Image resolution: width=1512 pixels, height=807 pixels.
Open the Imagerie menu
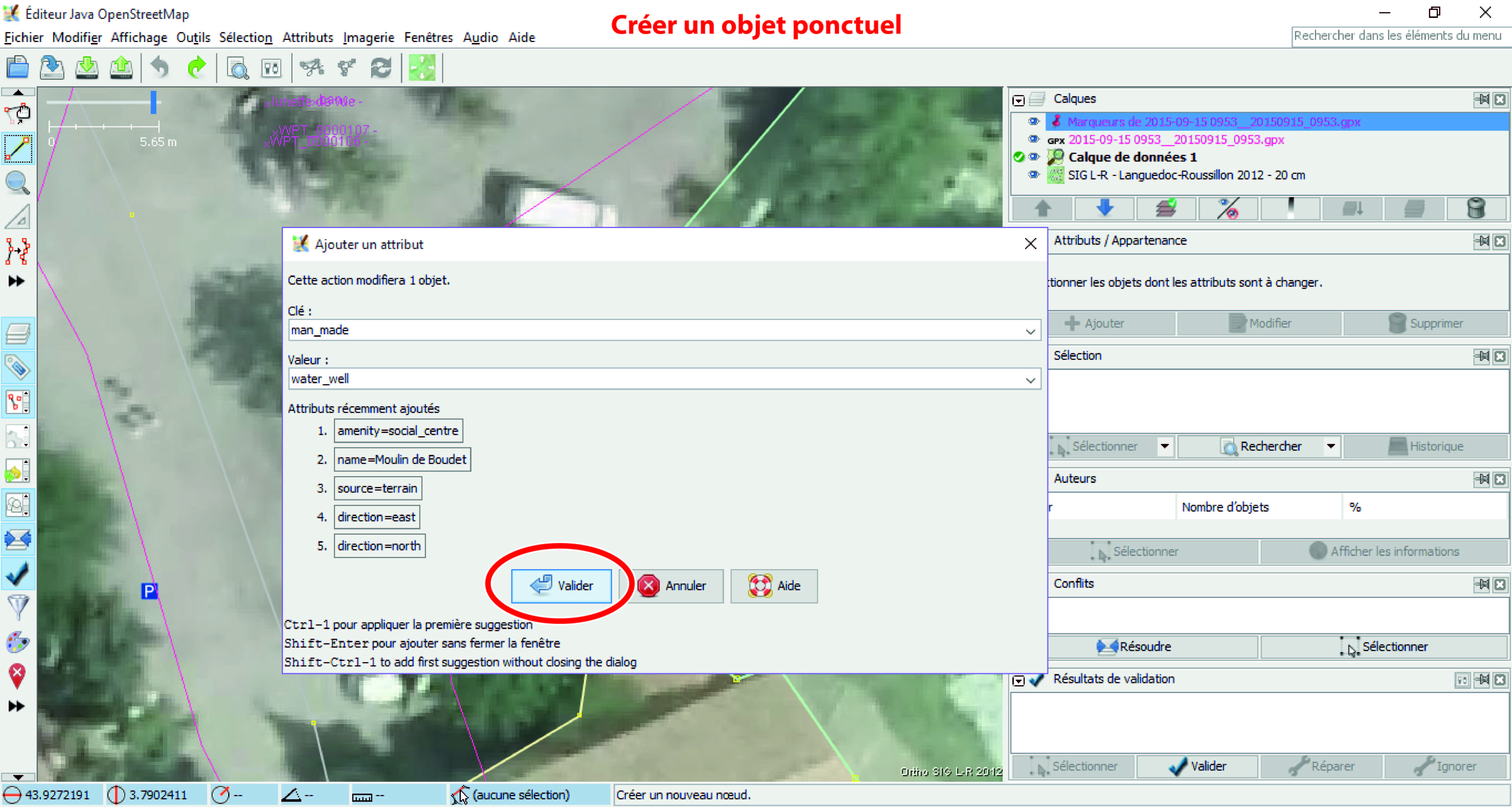[368, 37]
